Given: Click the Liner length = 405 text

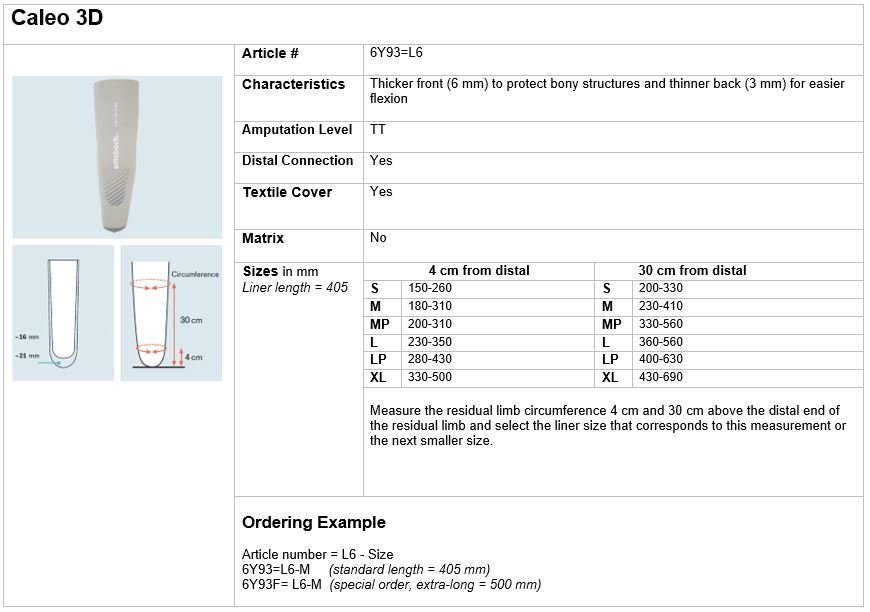Looking at the screenshot, I should click(295, 287).
